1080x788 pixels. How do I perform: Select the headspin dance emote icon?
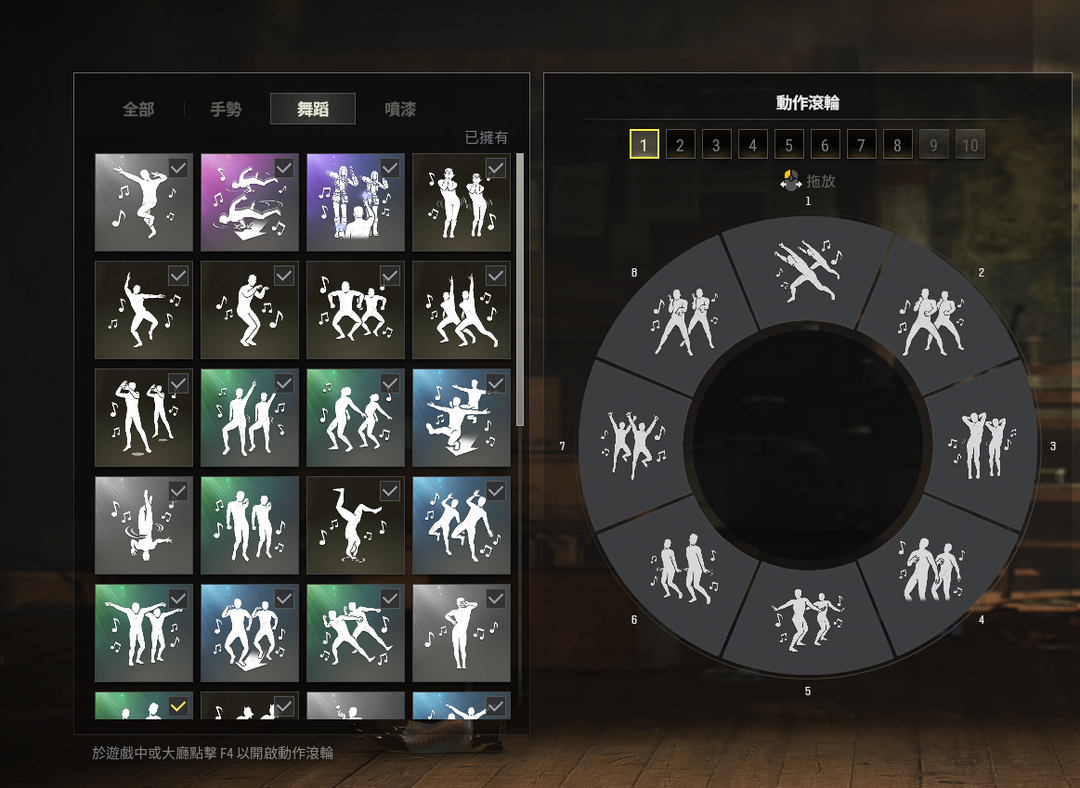pyautogui.click(x=144, y=525)
